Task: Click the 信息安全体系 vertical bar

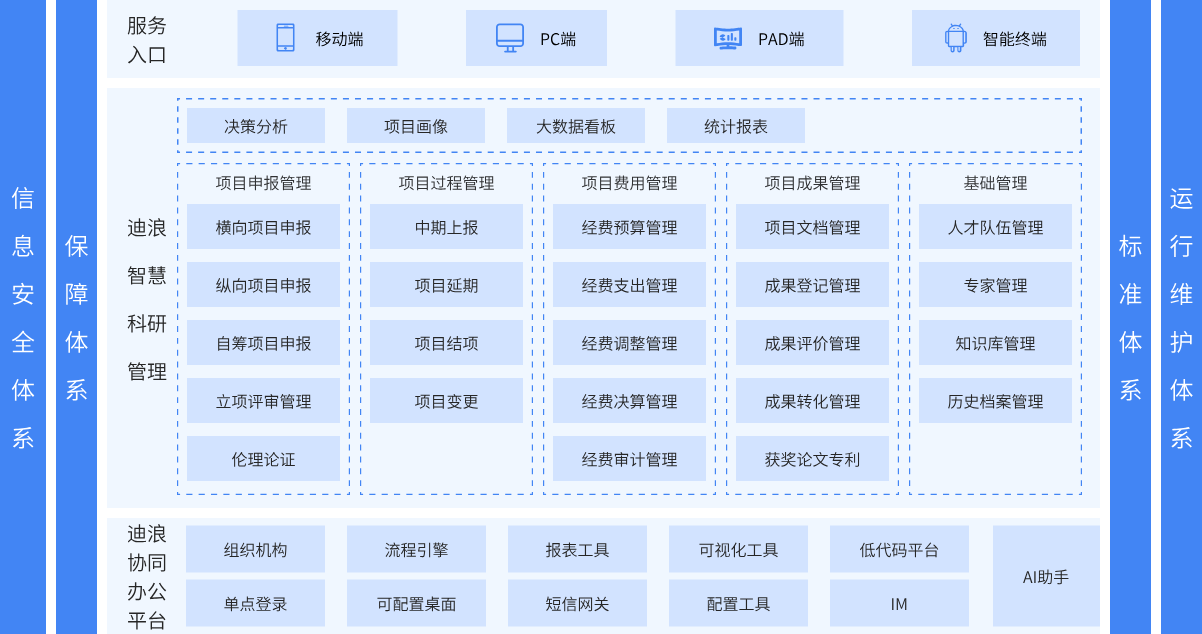Action: (23, 317)
